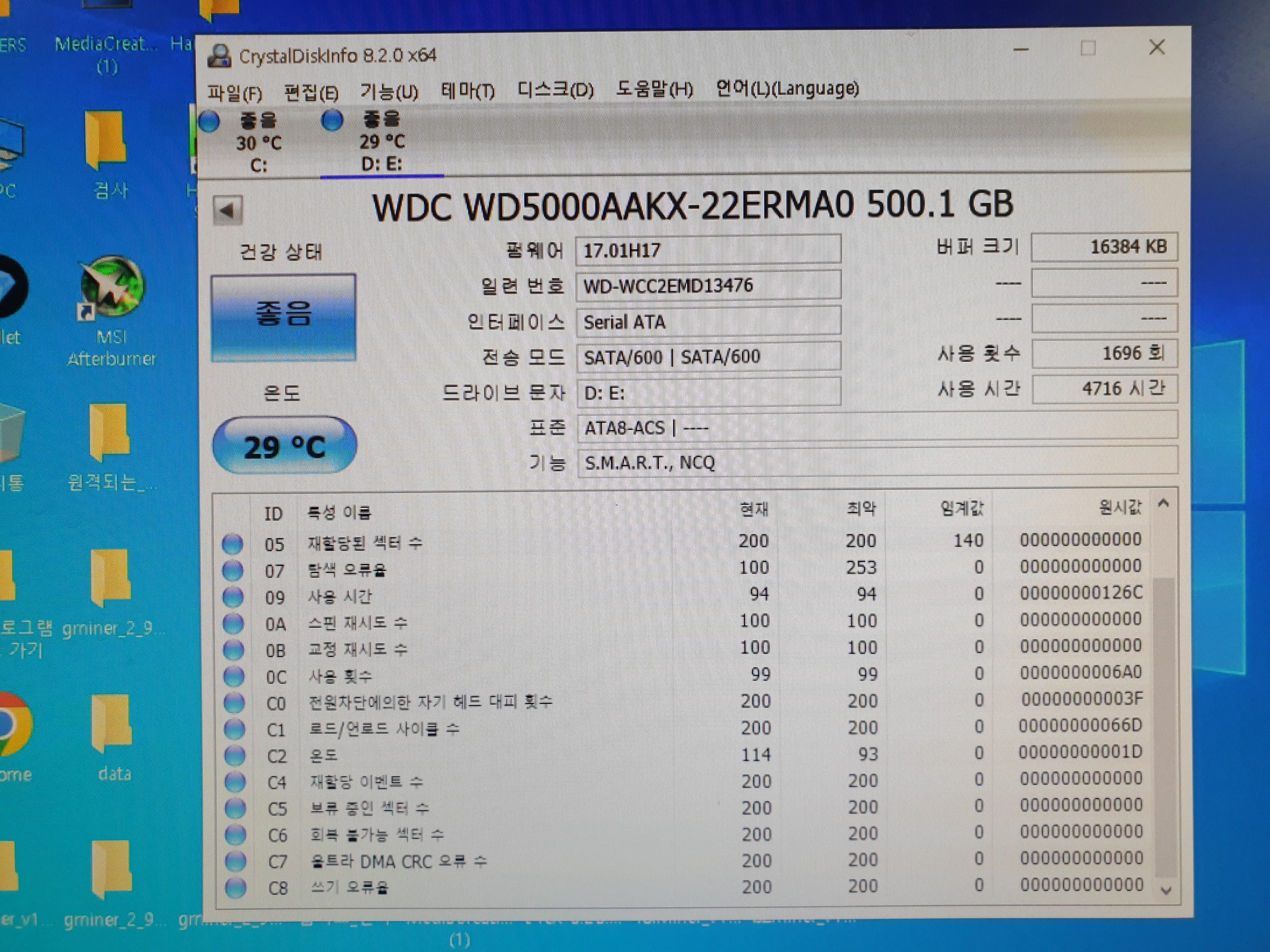Screen dimensions: 1270x952
Task: Open the 테마(T) menu
Action: coord(467,90)
